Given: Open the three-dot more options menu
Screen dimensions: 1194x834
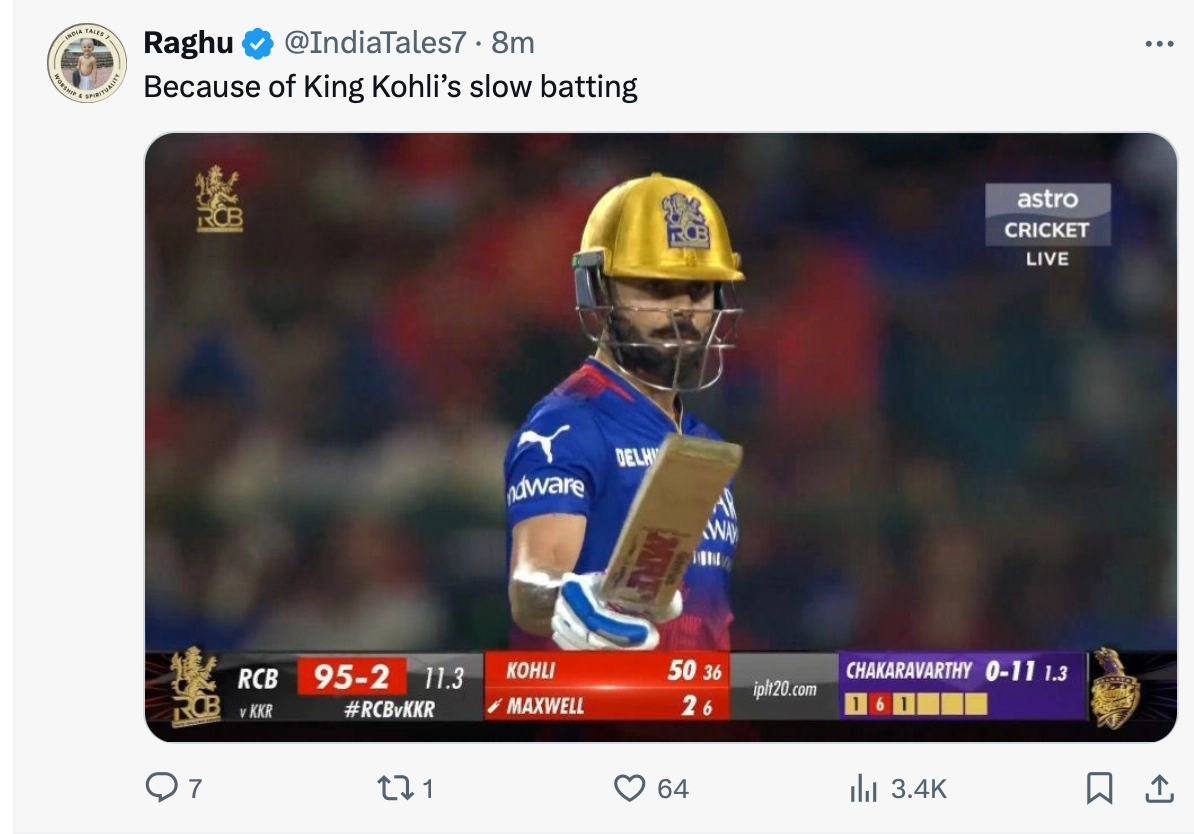Looking at the screenshot, I should (x=1158, y=44).
